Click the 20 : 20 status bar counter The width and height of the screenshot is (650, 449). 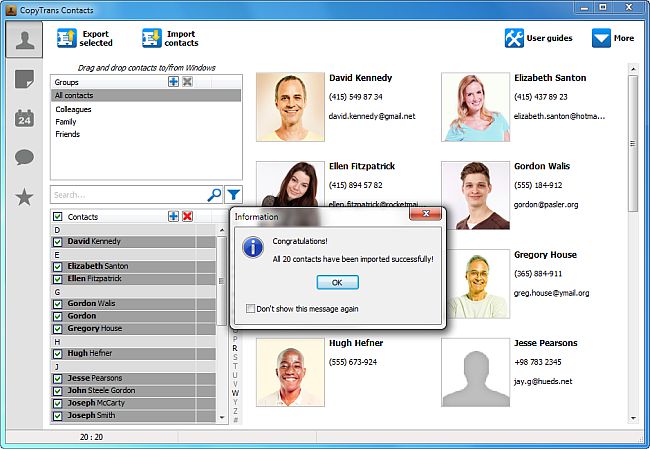point(91,437)
